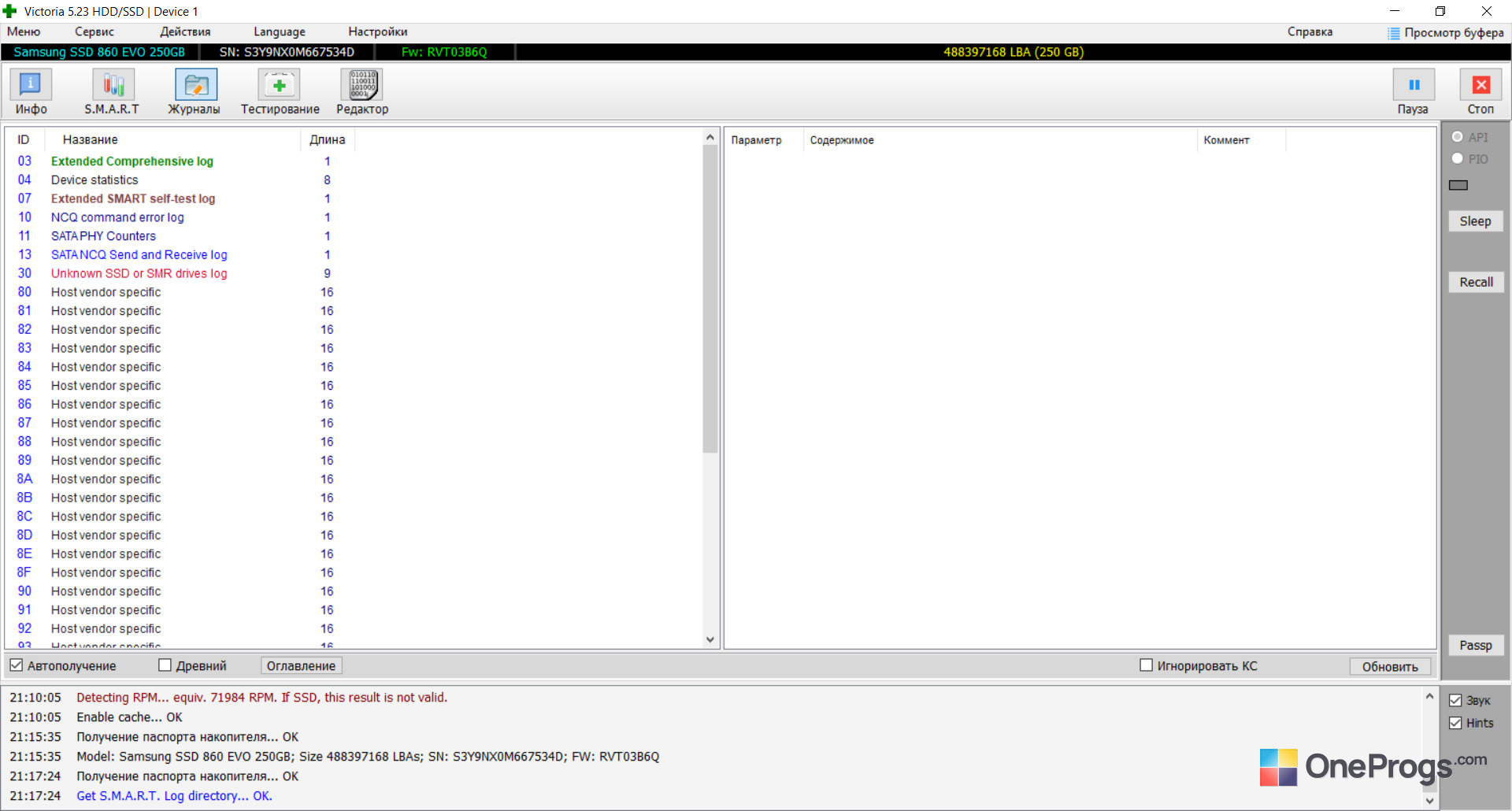Click the Параметр column header
1512x811 pixels.
point(764,140)
